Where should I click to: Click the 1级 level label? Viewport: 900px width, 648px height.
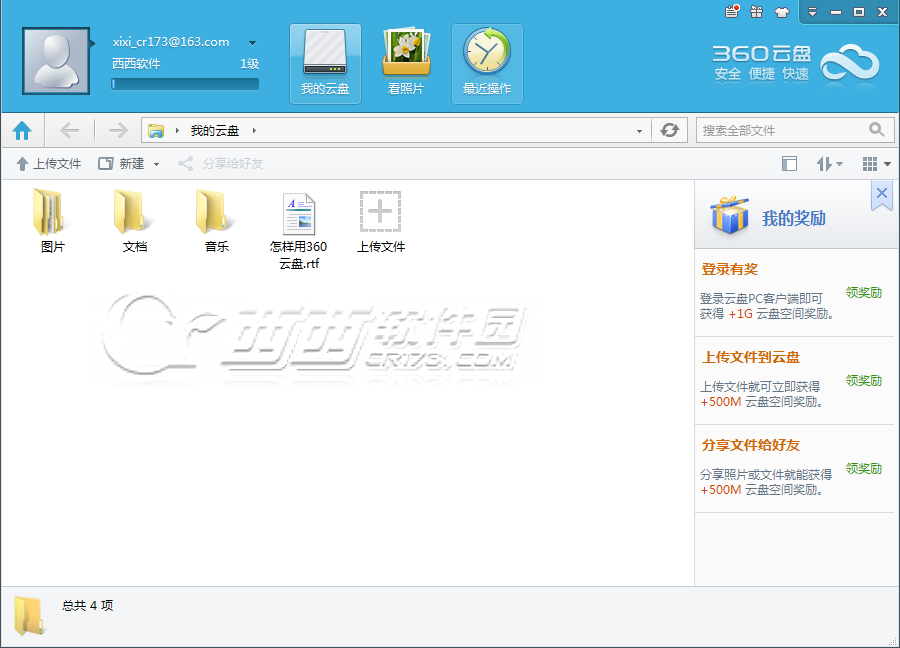coord(250,64)
